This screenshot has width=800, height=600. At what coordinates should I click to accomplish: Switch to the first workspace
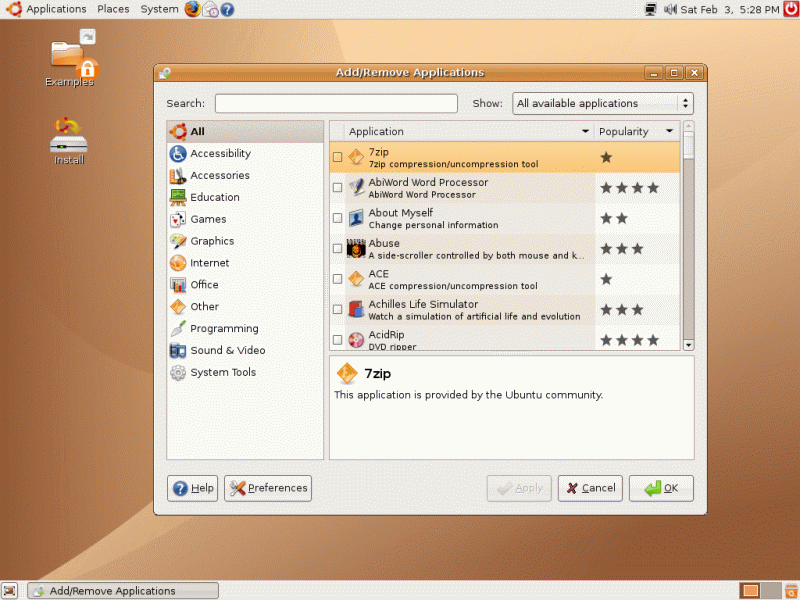tap(750, 591)
